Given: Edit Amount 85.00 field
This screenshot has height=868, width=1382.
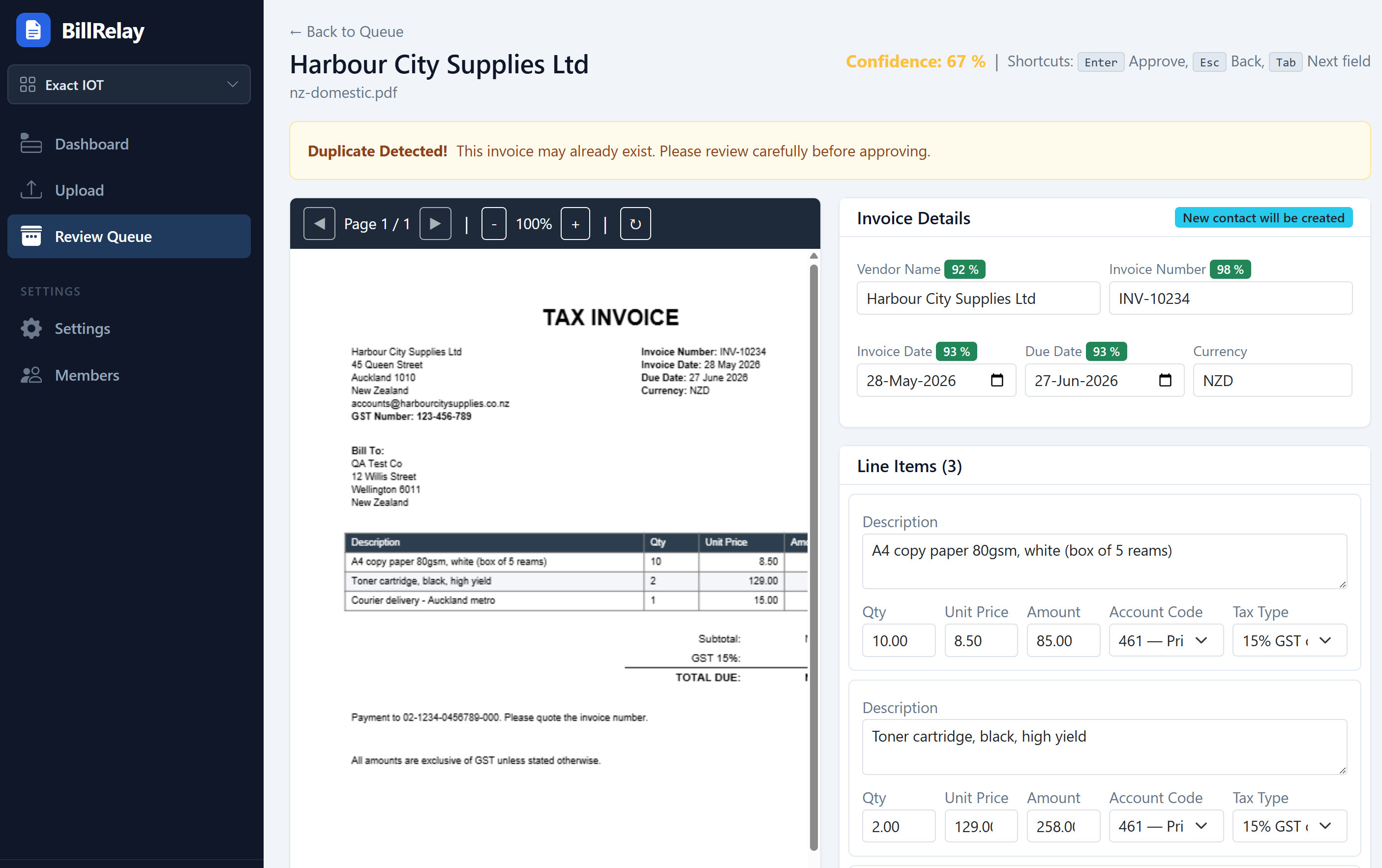Looking at the screenshot, I should tap(1063, 640).
